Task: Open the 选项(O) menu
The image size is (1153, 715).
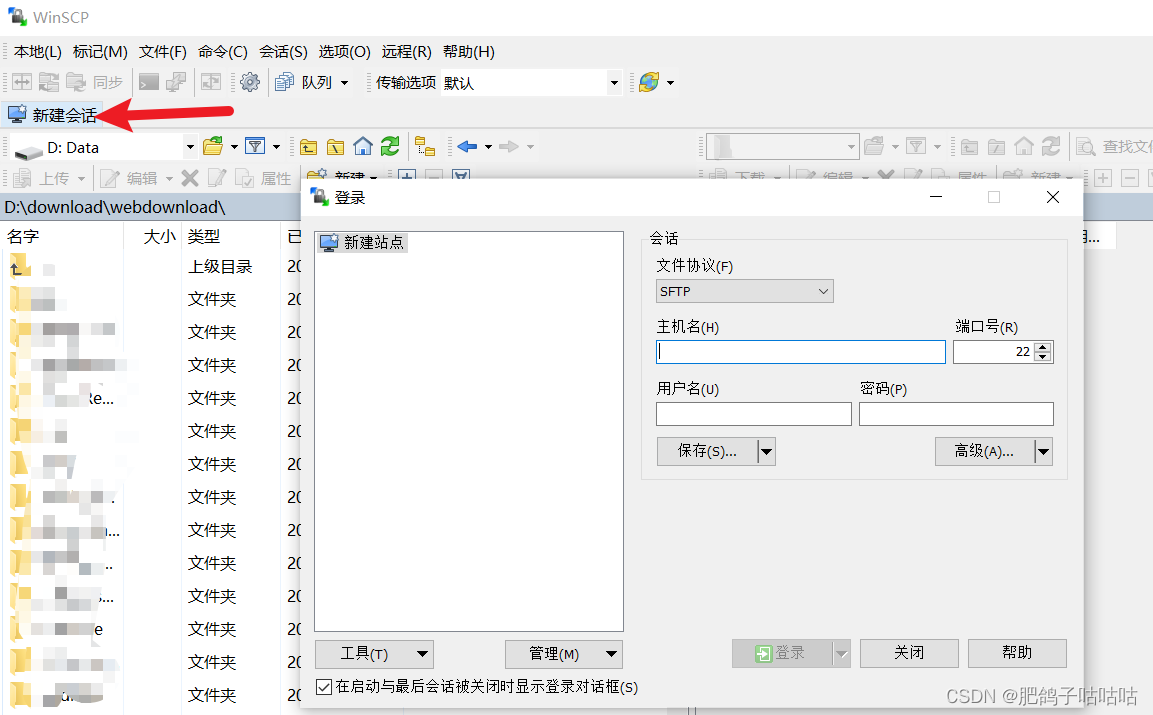Action: tap(344, 51)
